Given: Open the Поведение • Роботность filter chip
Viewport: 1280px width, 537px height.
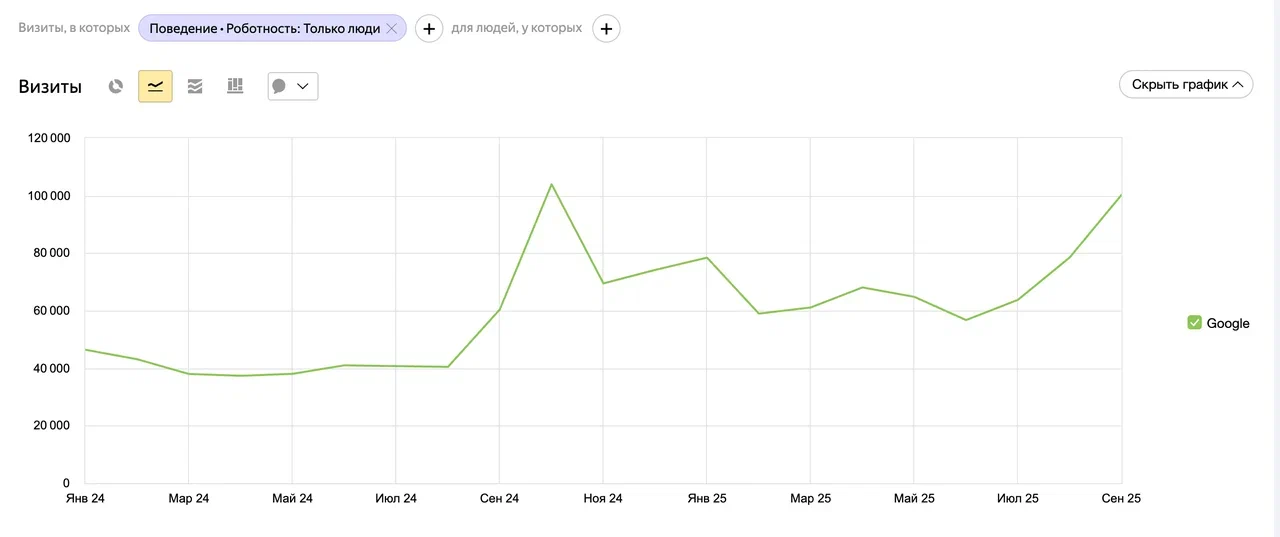Looking at the screenshot, I should click(264, 29).
